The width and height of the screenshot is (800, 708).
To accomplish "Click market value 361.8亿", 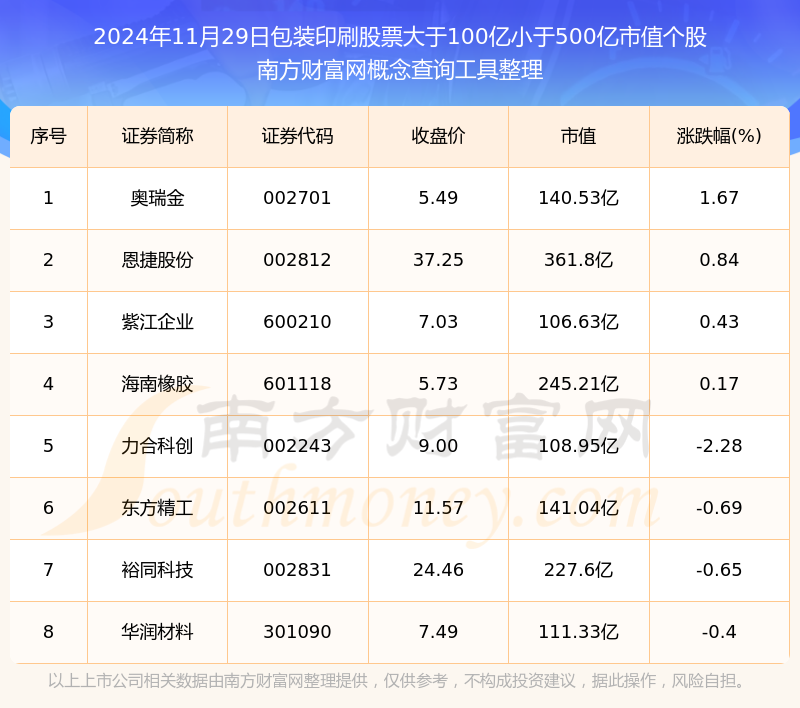I will point(579,260).
